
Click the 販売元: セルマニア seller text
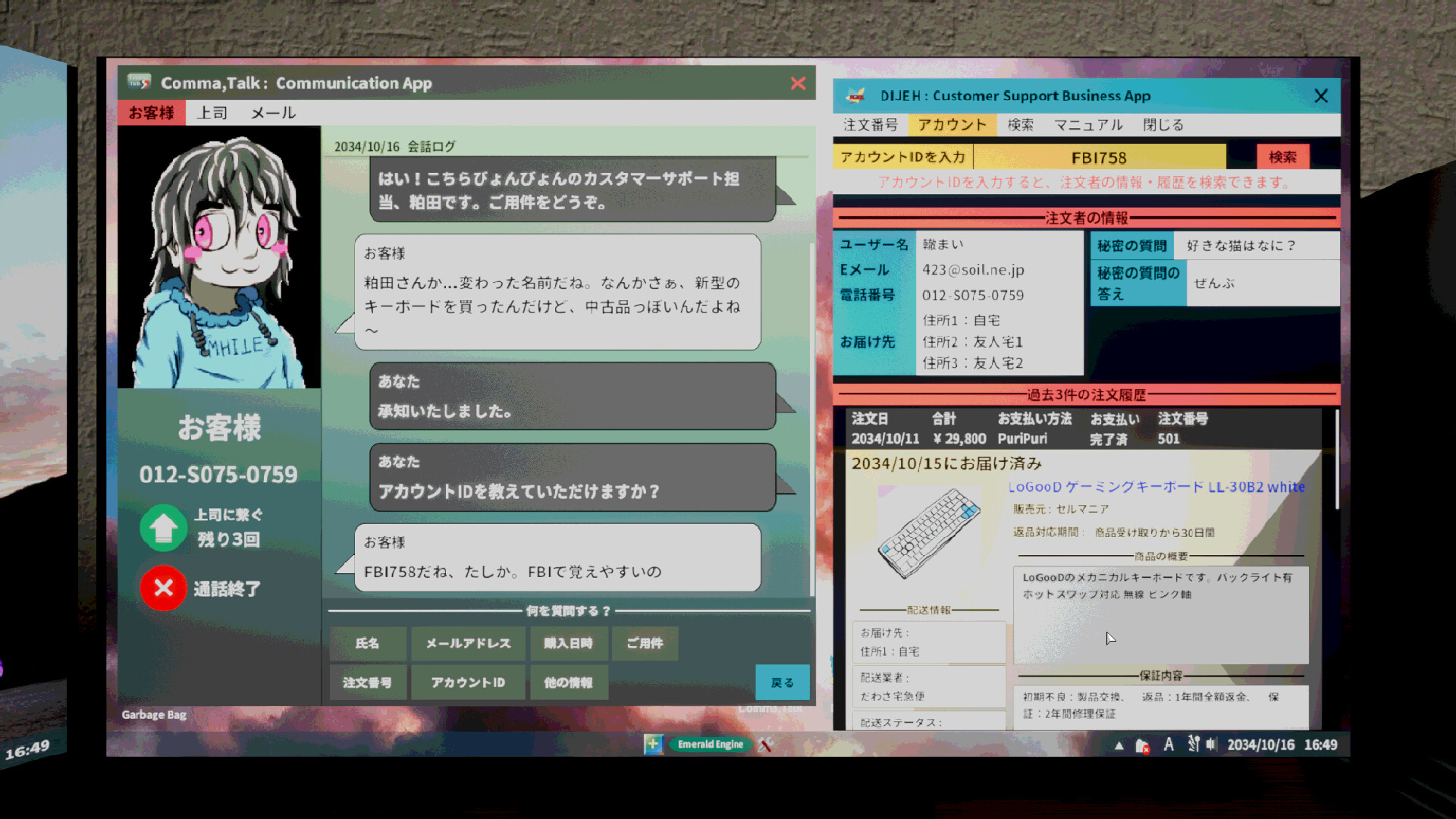tap(1061, 510)
